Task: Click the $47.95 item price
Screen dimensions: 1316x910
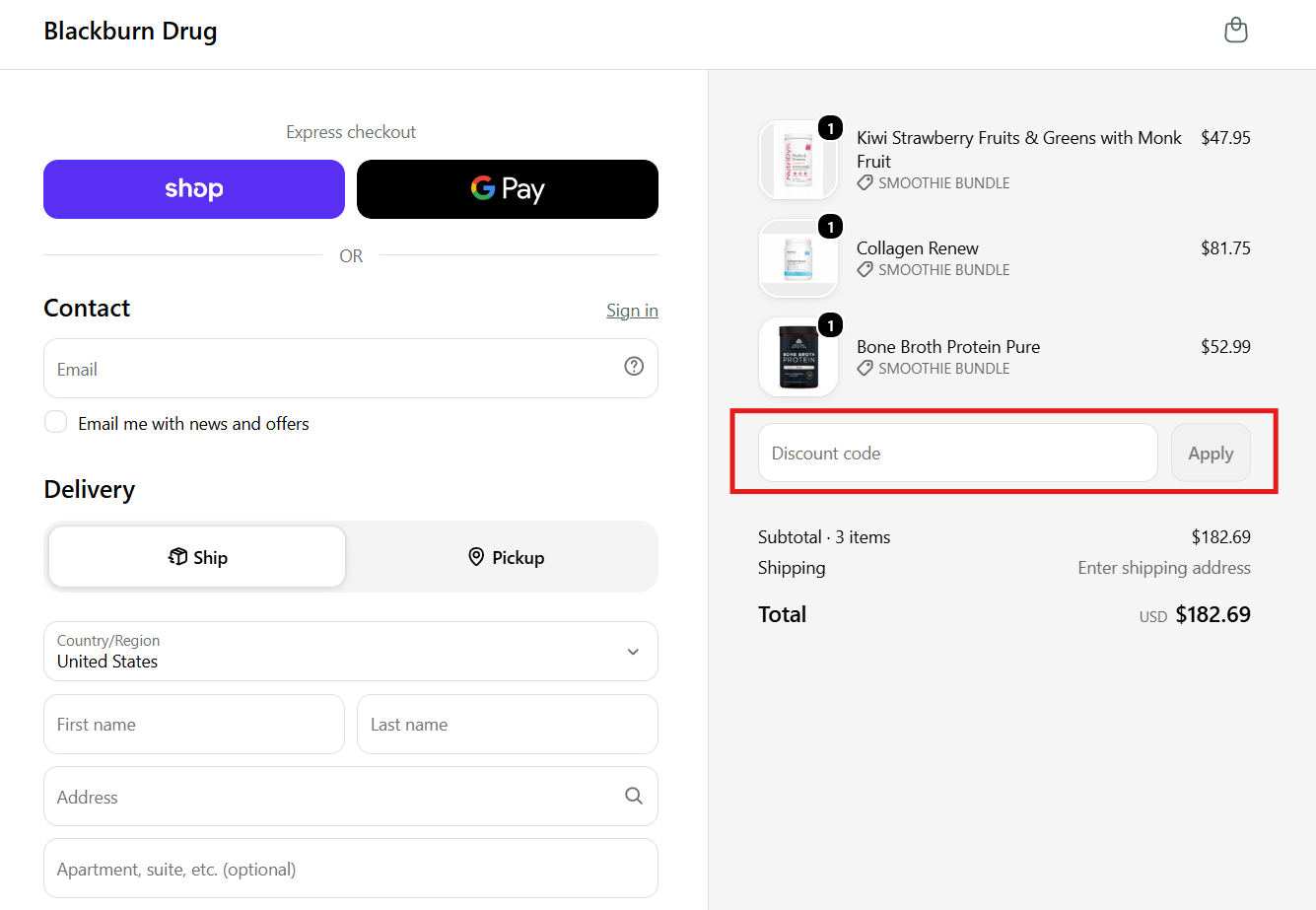Action: [1225, 138]
